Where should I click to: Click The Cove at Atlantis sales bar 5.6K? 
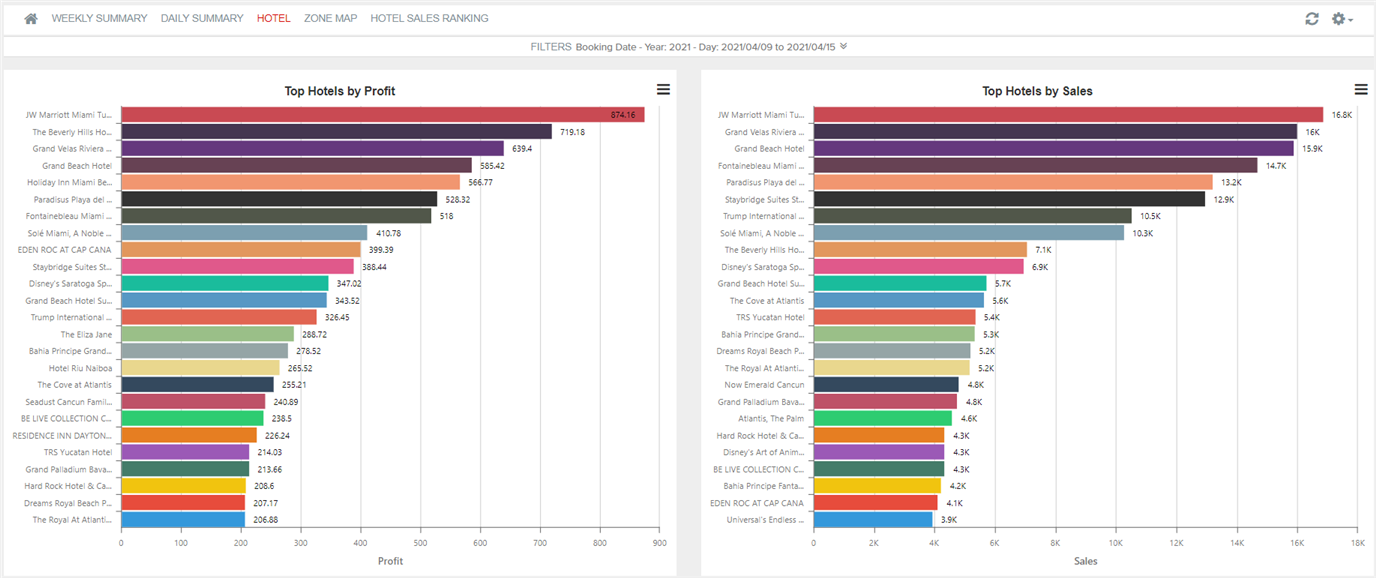[899, 300]
